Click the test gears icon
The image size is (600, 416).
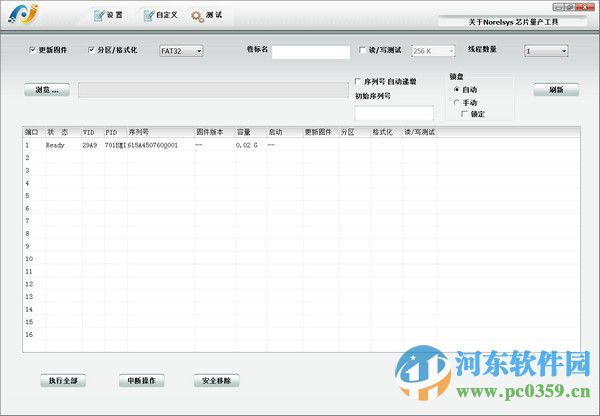(x=197, y=16)
